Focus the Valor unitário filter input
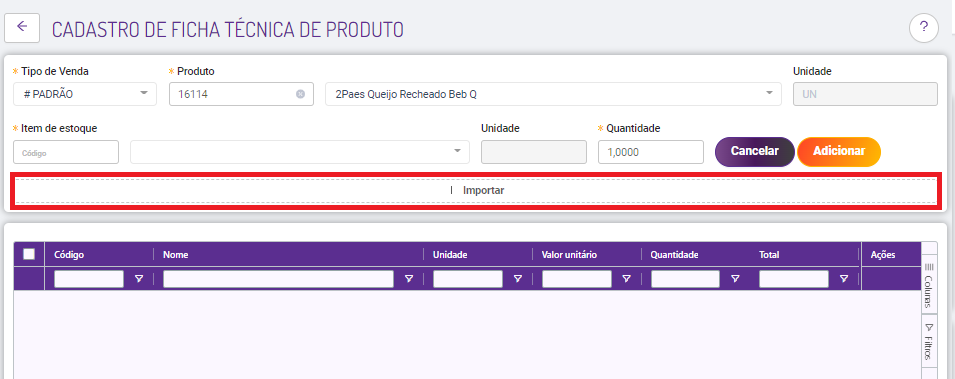Viewport: 955px width, 379px height. point(577,279)
